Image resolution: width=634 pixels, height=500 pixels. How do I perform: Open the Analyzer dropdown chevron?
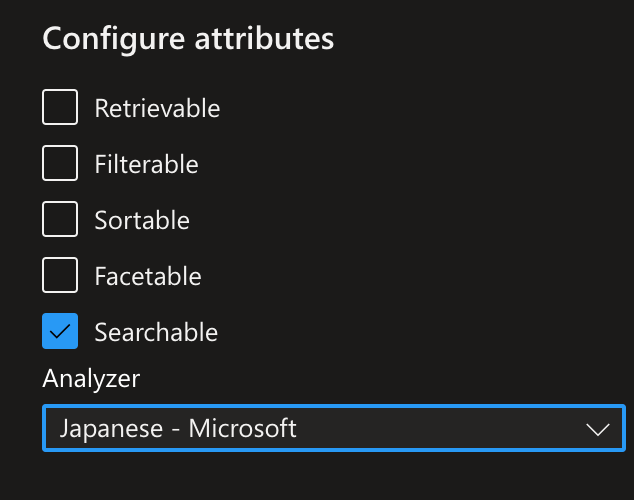coord(598,429)
